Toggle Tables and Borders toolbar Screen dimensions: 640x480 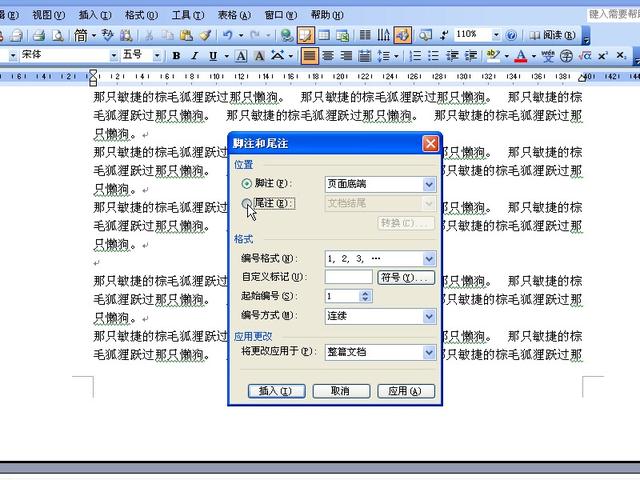[x=306, y=36]
